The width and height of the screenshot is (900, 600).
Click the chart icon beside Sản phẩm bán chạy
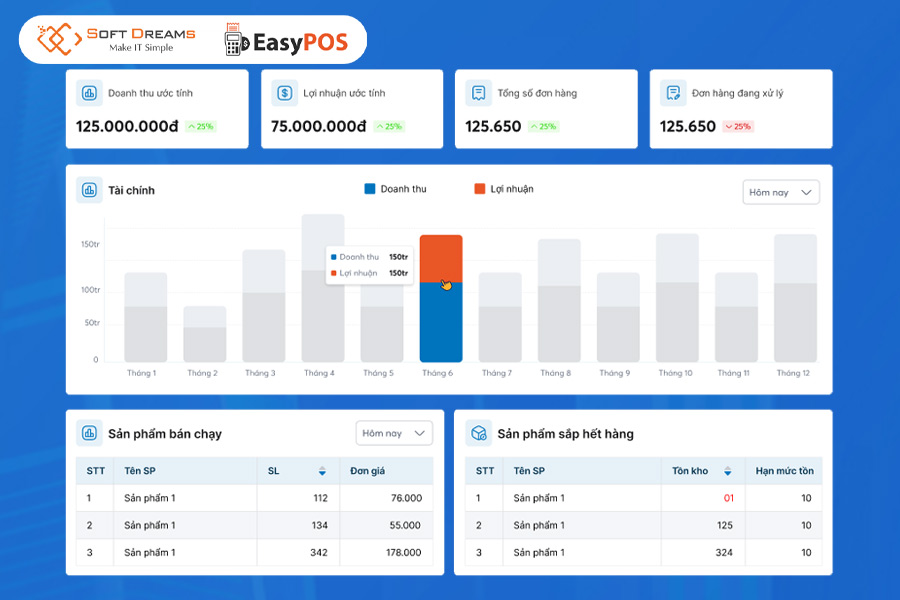pos(90,432)
